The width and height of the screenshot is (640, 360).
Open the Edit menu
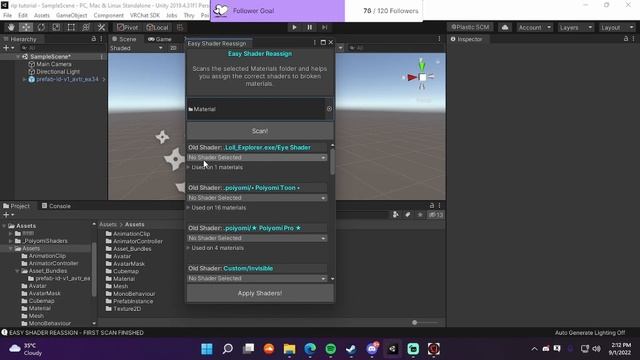(23, 15)
